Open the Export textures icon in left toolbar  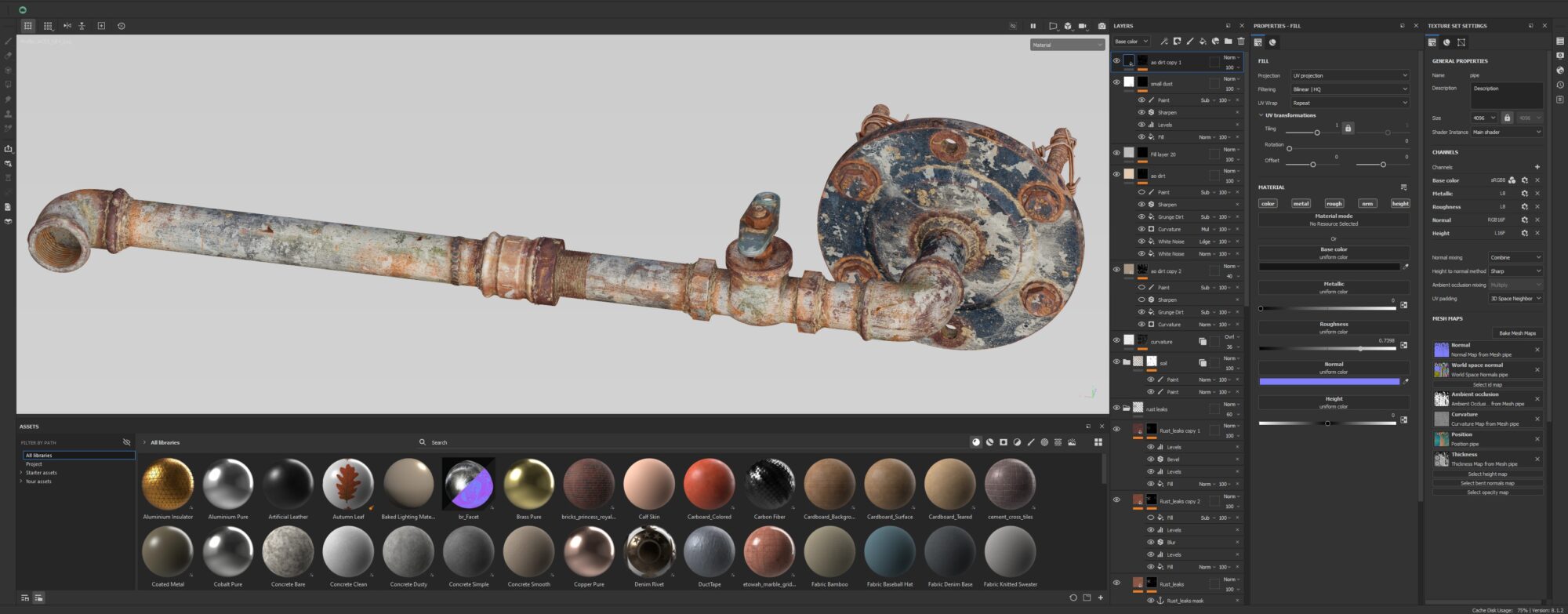8,149
